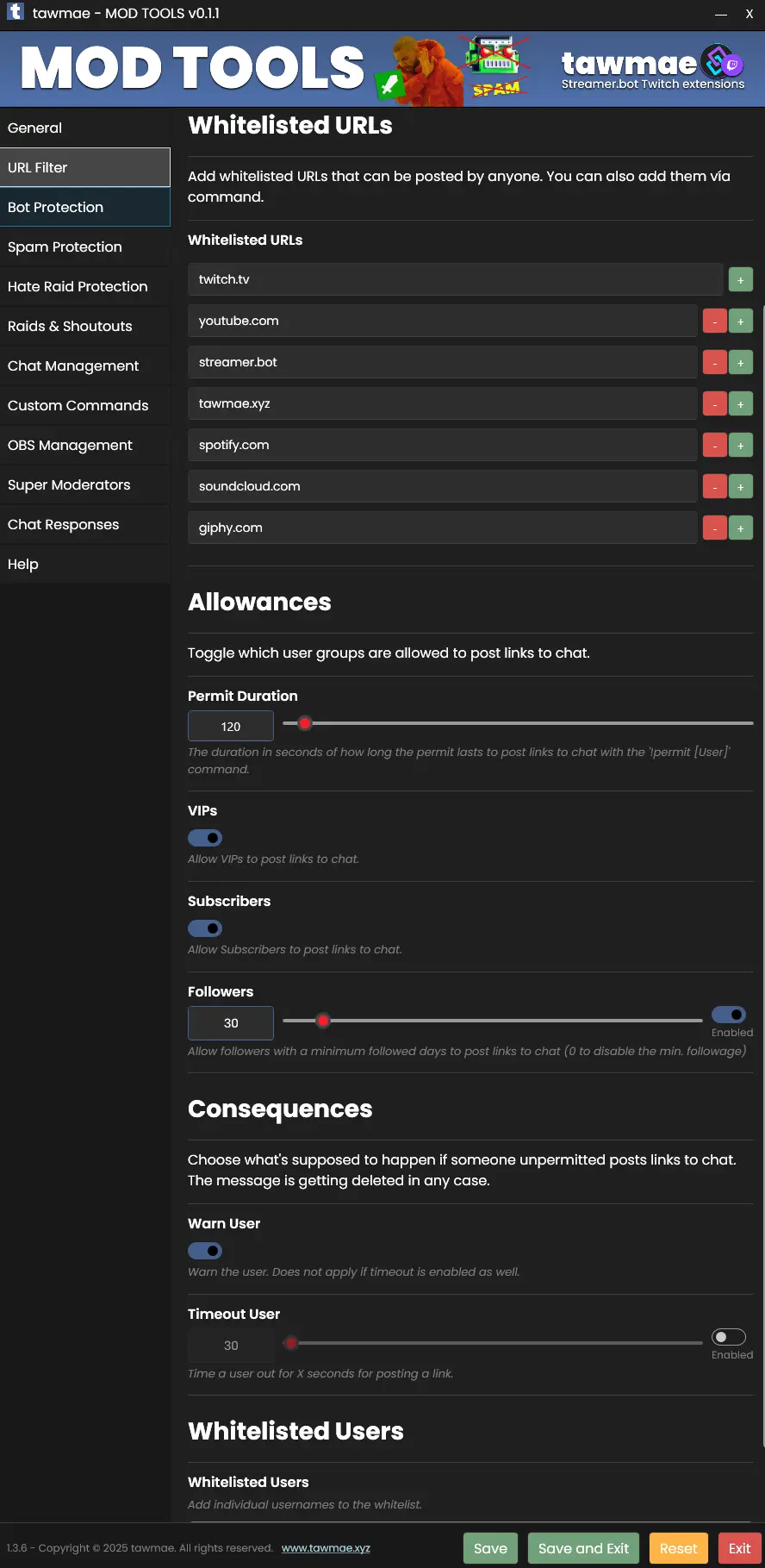Remove giphy.com from the whitelist
The width and height of the screenshot is (765, 1568).
coord(715,528)
